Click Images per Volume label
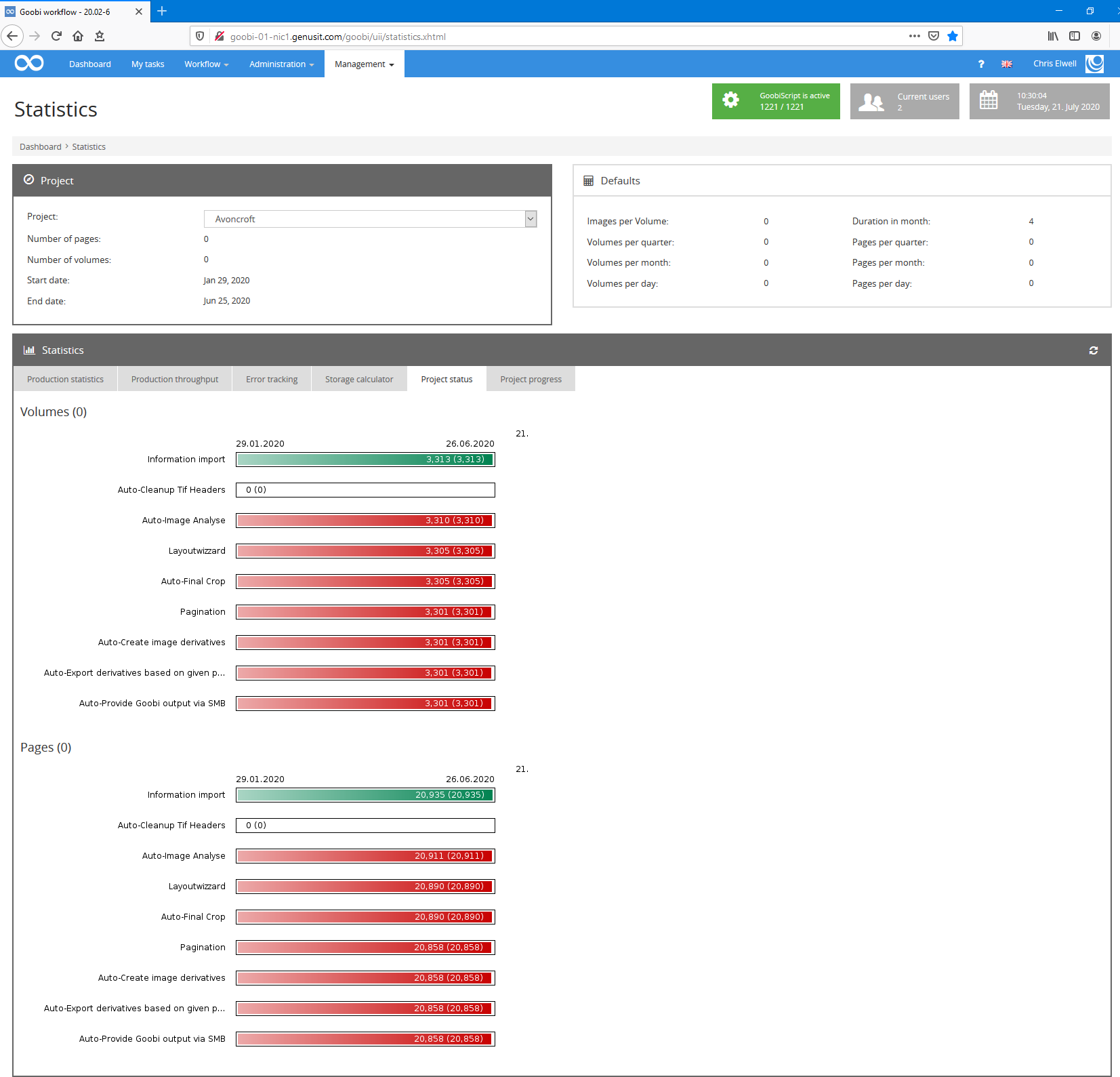Screen dimensions: 1120x1077 pos(627,222)
